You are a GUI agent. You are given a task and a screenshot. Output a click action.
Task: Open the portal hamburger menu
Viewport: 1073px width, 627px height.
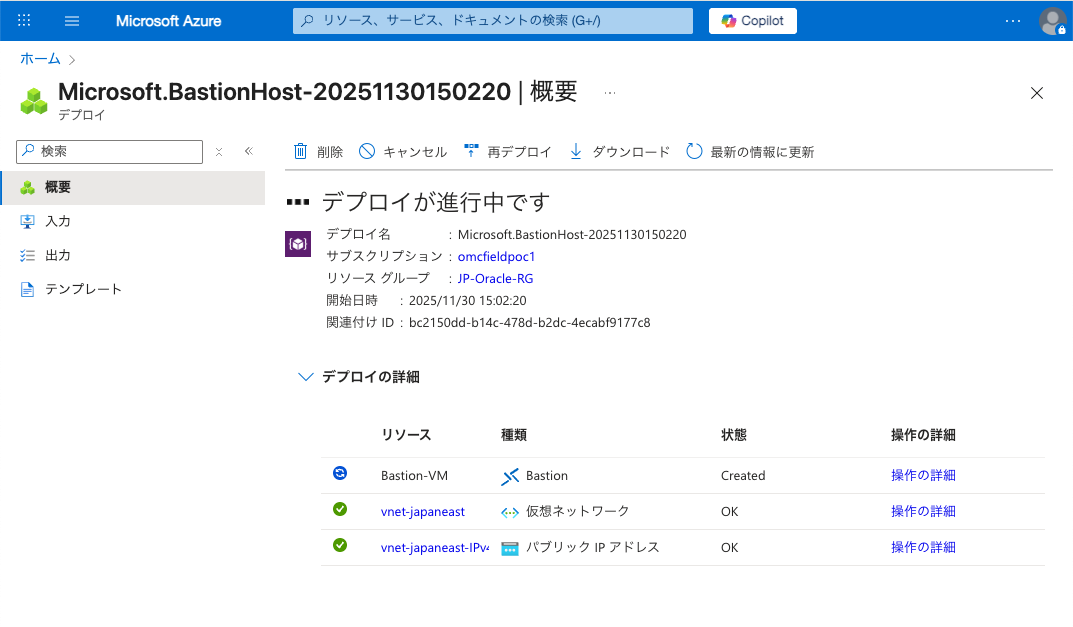[x=72, y=21]
